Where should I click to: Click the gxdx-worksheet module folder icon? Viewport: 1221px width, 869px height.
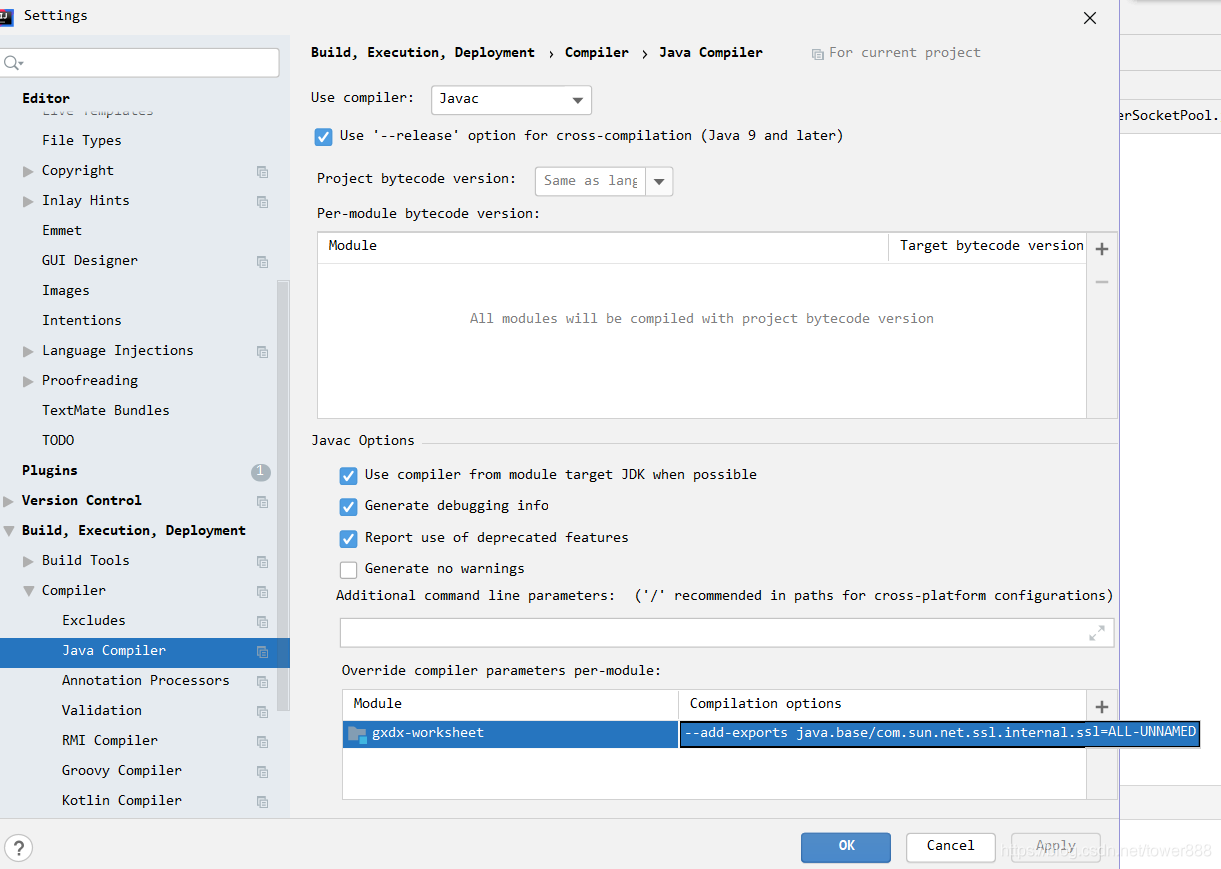[357, 734]
